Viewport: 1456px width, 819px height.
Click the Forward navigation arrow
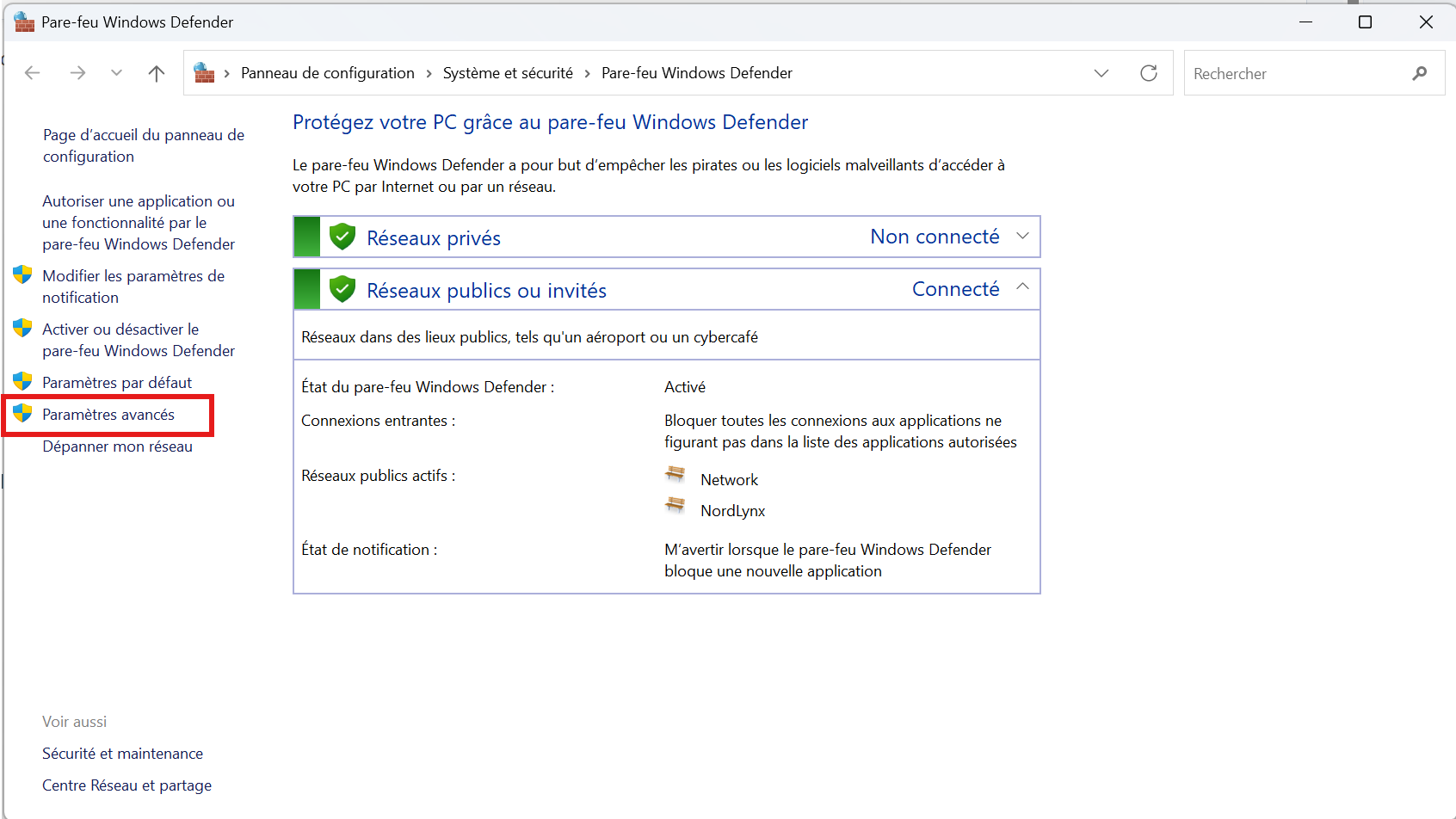(77, 73)
